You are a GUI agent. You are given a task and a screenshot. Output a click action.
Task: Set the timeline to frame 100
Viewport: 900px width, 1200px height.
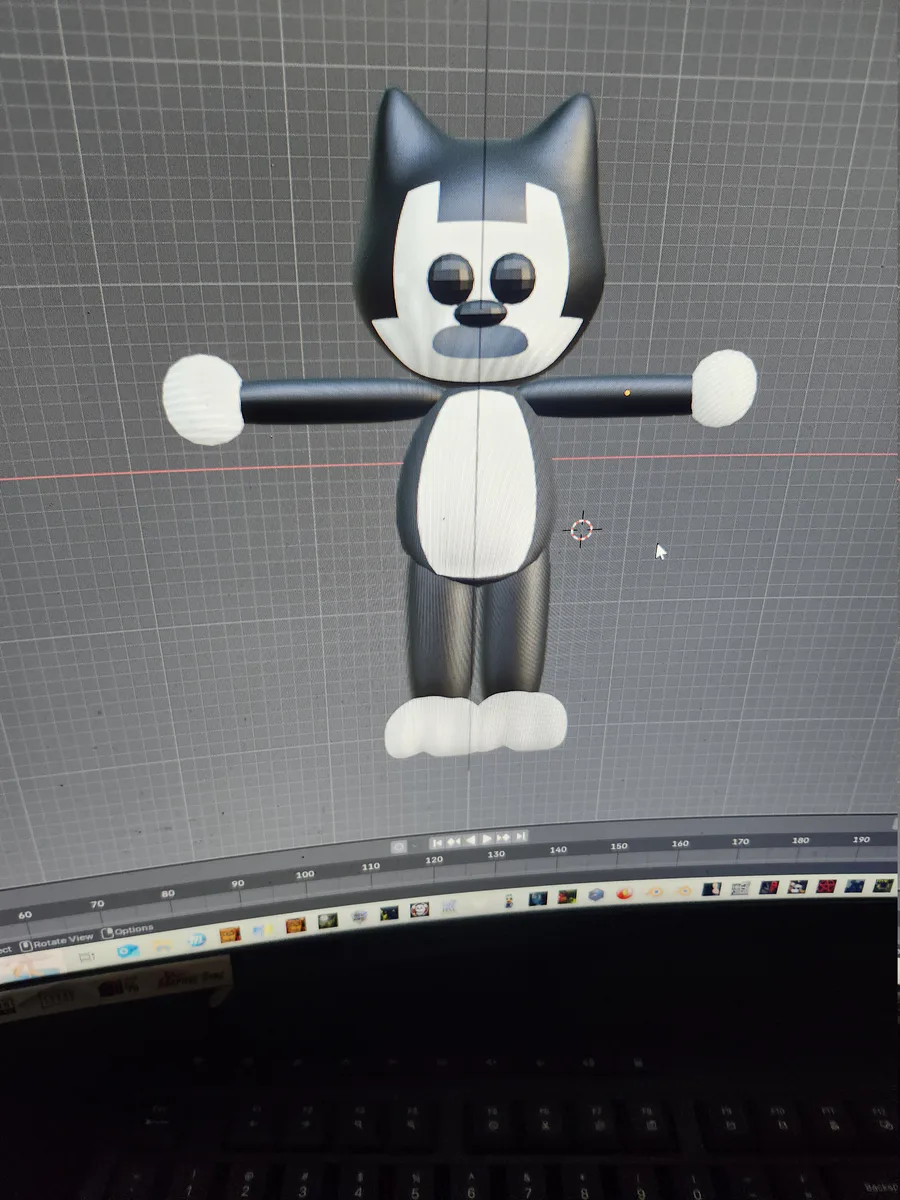tap(304, 874)
